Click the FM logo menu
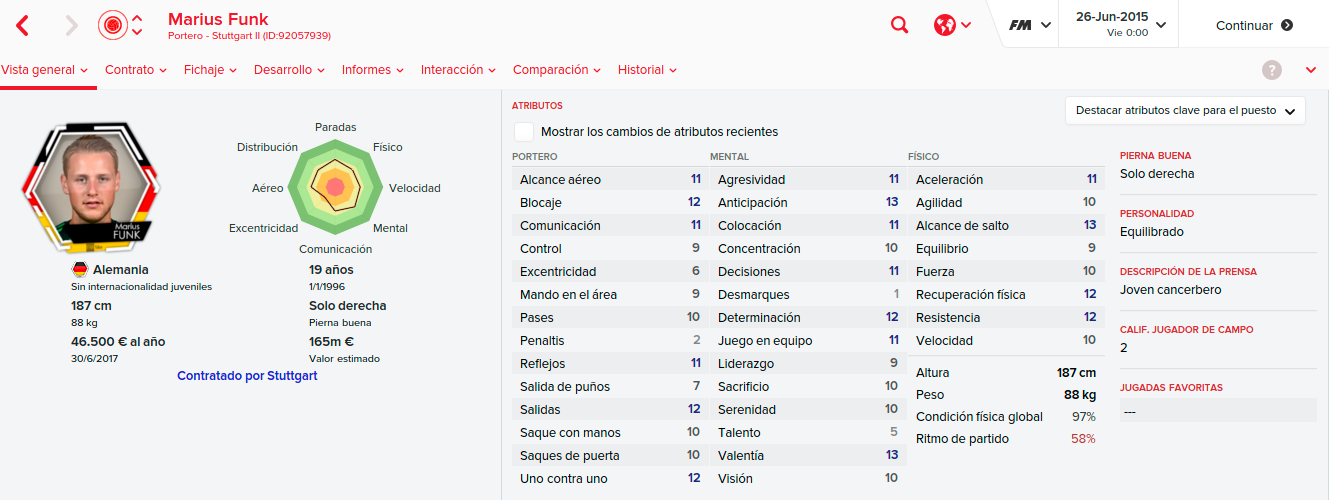 point(1029,26)
